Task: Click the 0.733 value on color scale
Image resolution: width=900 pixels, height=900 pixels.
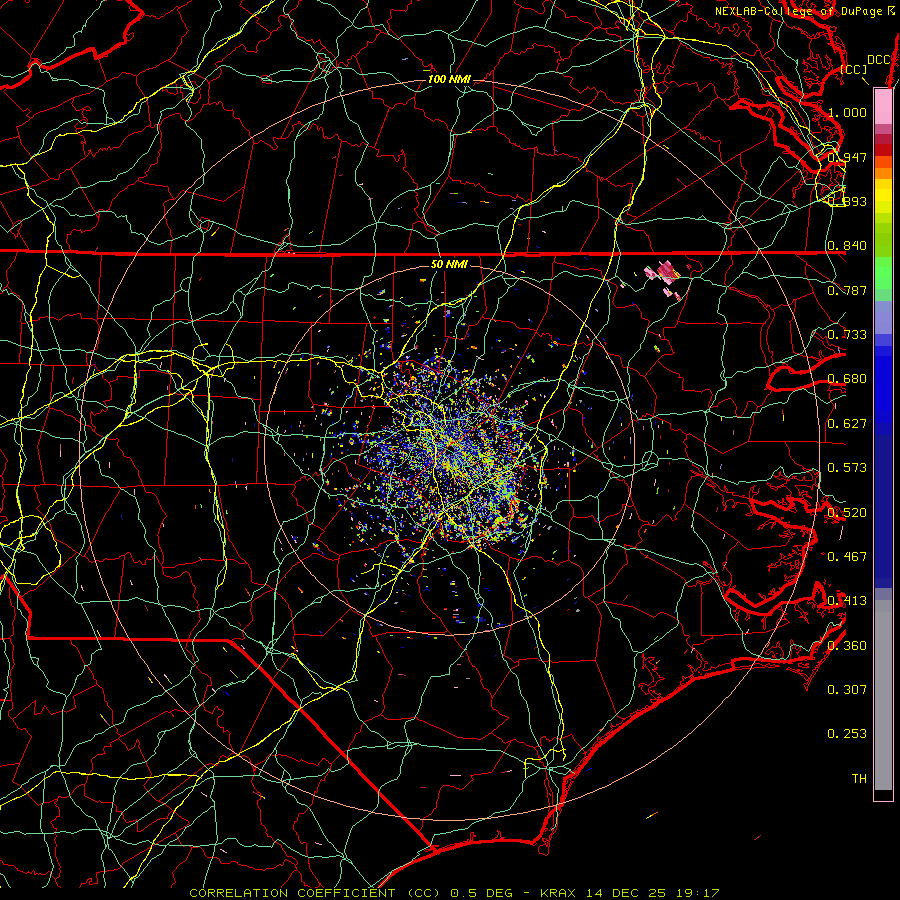Action: (x=847, y=334)
